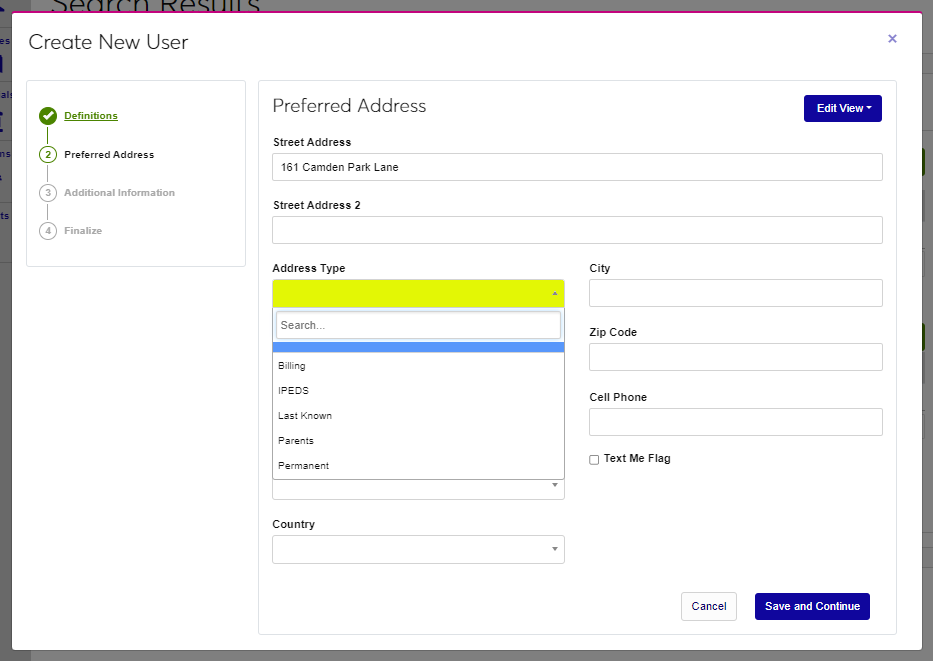The width and height of the screenshot is (933, 661).
Task: Select the Last Known option
Action: point(305,416)
